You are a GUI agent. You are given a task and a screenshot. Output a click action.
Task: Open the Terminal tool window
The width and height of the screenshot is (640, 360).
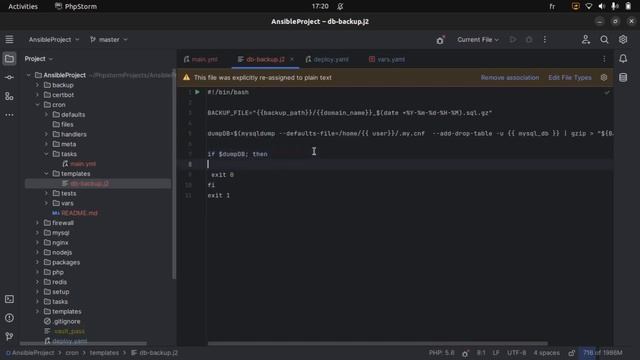[9, 299]
